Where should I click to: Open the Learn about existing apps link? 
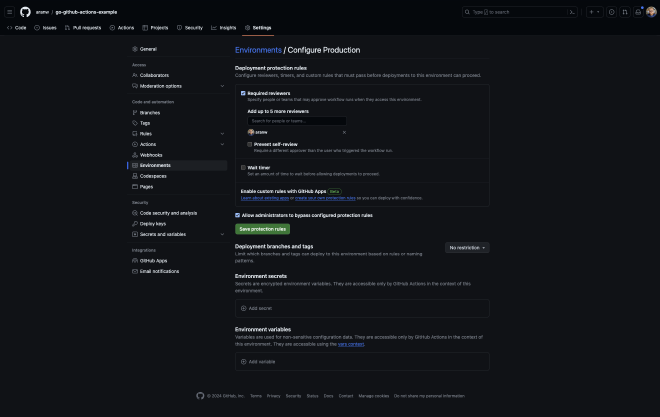pos(265,198)
